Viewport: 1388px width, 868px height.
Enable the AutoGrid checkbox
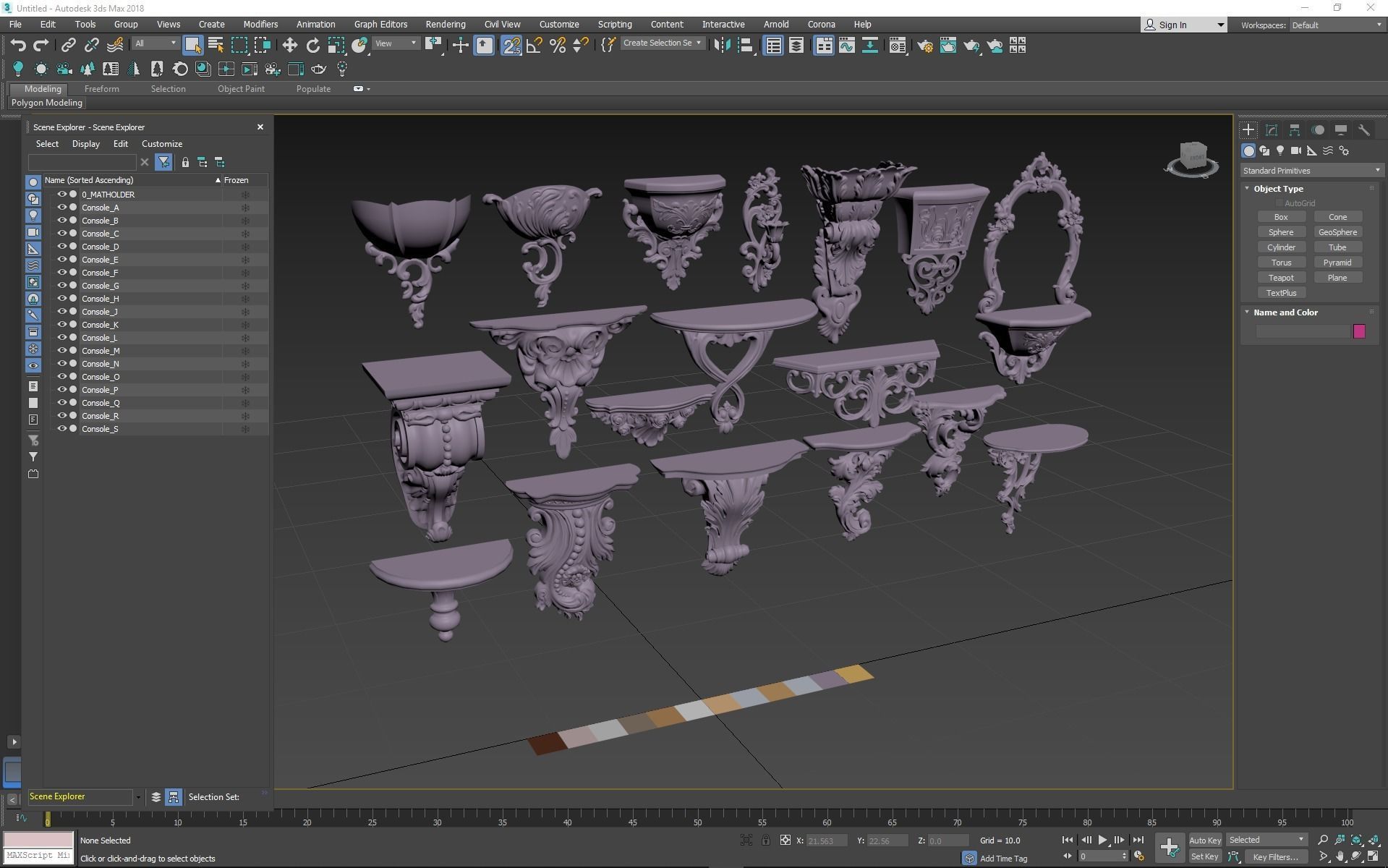(x=1279, y=203)
